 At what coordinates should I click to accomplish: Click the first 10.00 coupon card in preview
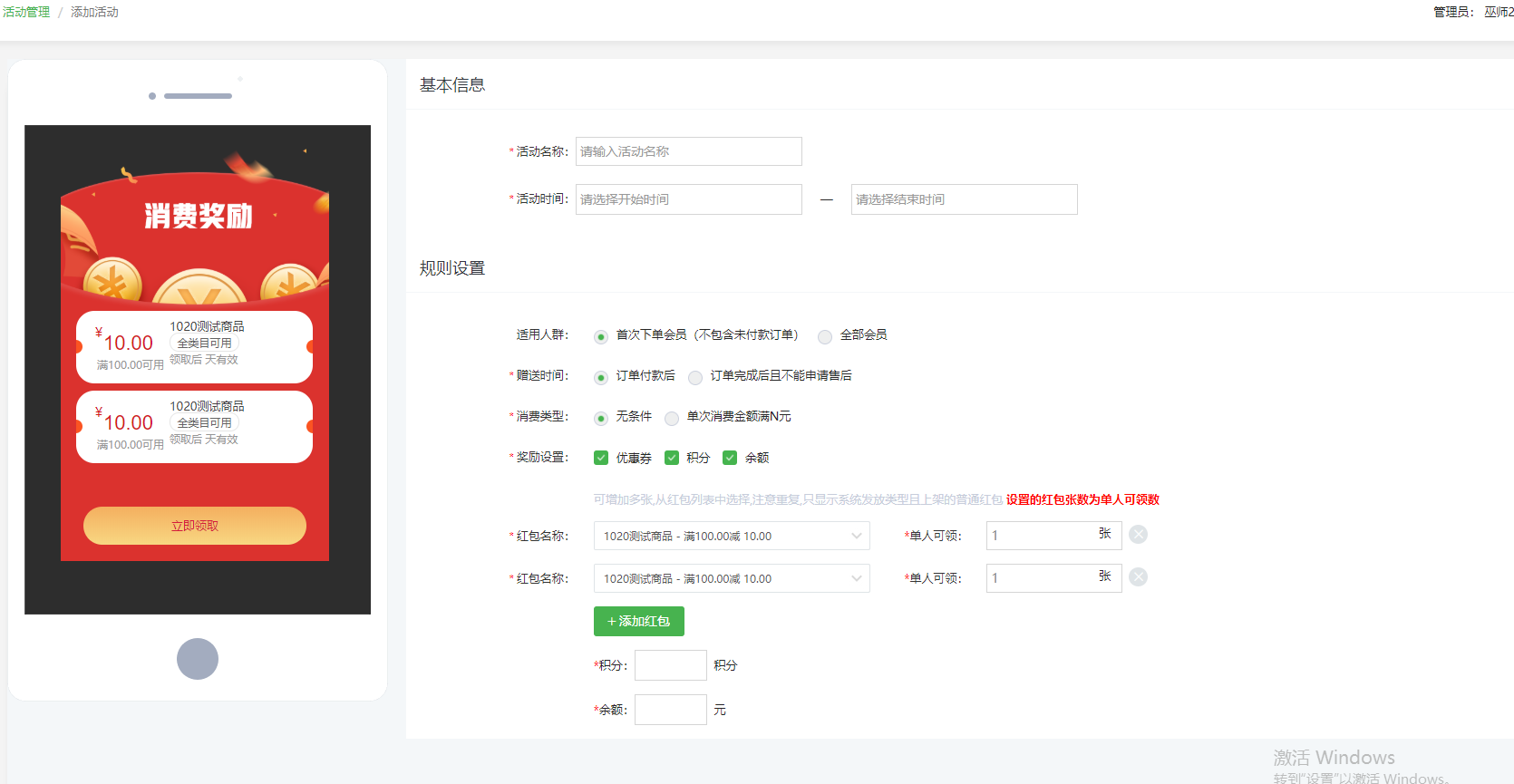pos(194,347)
